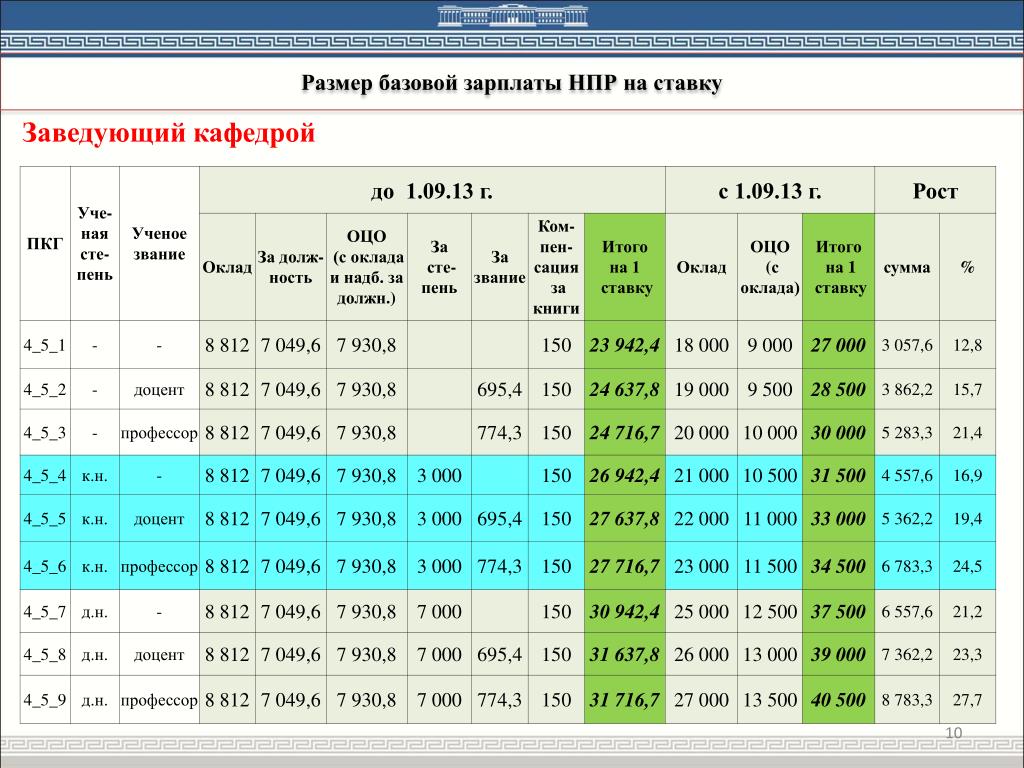Click the new total '31 500' cell
The image size is (1024, 768).
click(x=838, y=475)
